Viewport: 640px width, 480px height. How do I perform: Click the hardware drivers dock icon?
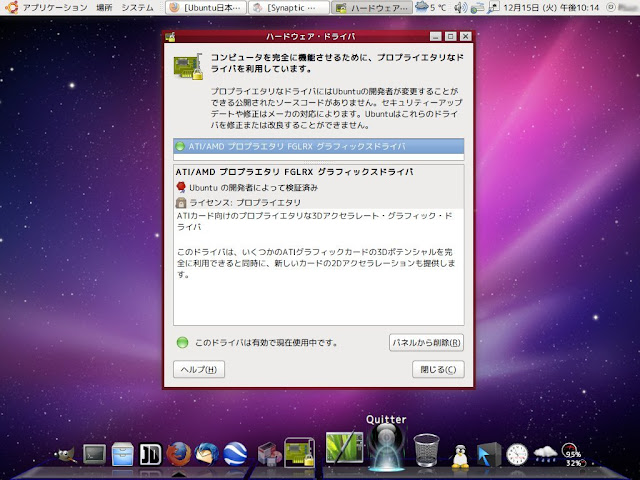tap(299, 452)
